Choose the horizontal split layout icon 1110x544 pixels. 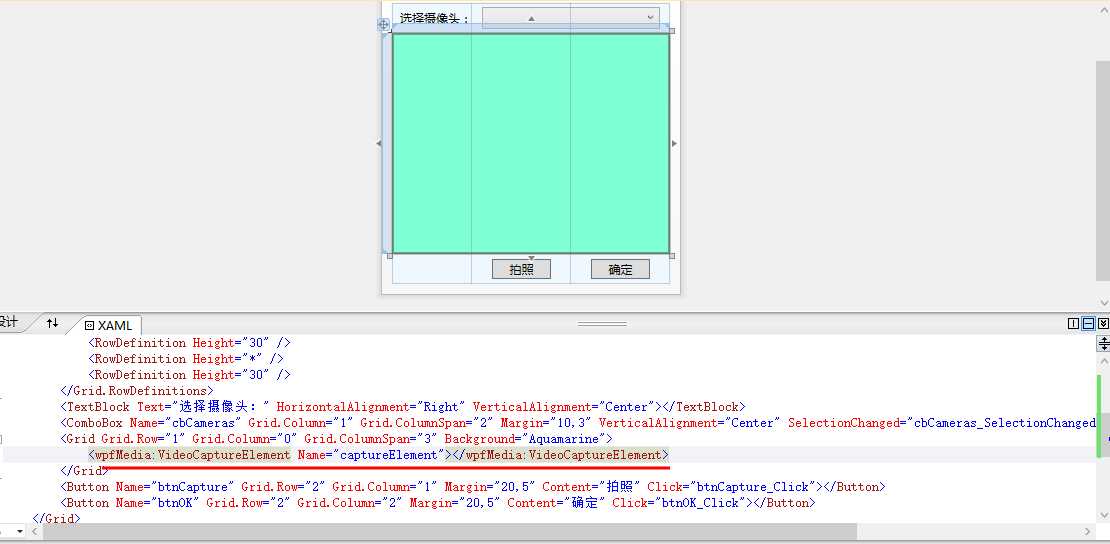1088,324
